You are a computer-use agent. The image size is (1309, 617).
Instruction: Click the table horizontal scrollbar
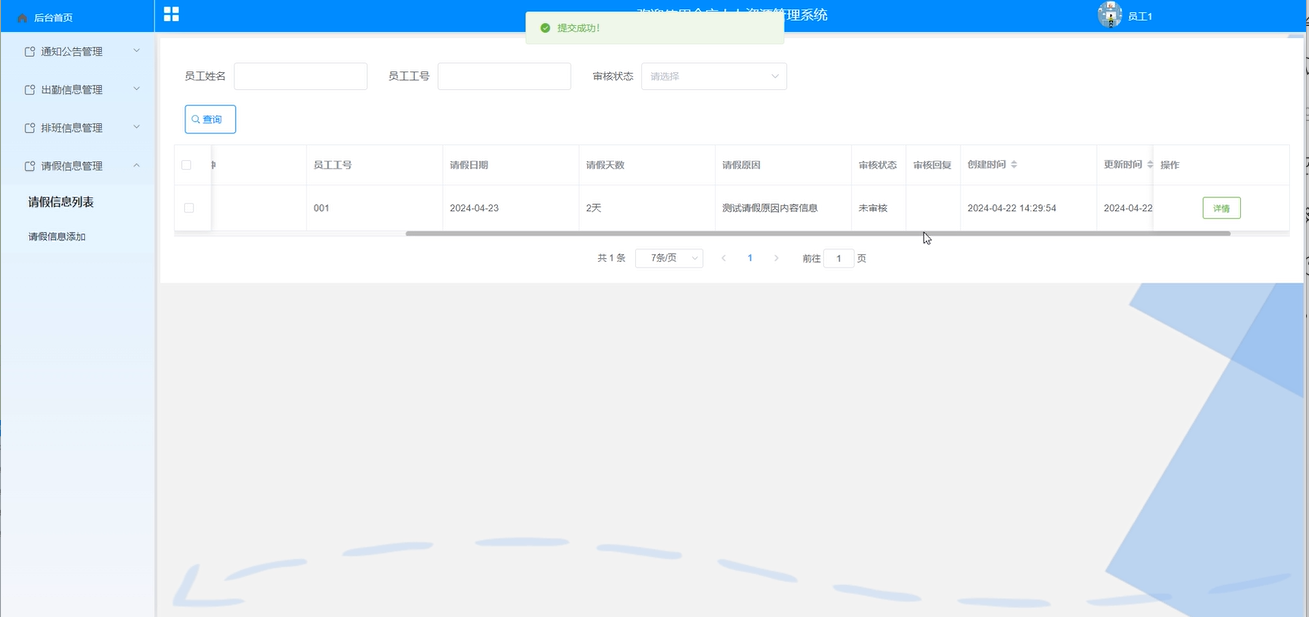point(817,233)
